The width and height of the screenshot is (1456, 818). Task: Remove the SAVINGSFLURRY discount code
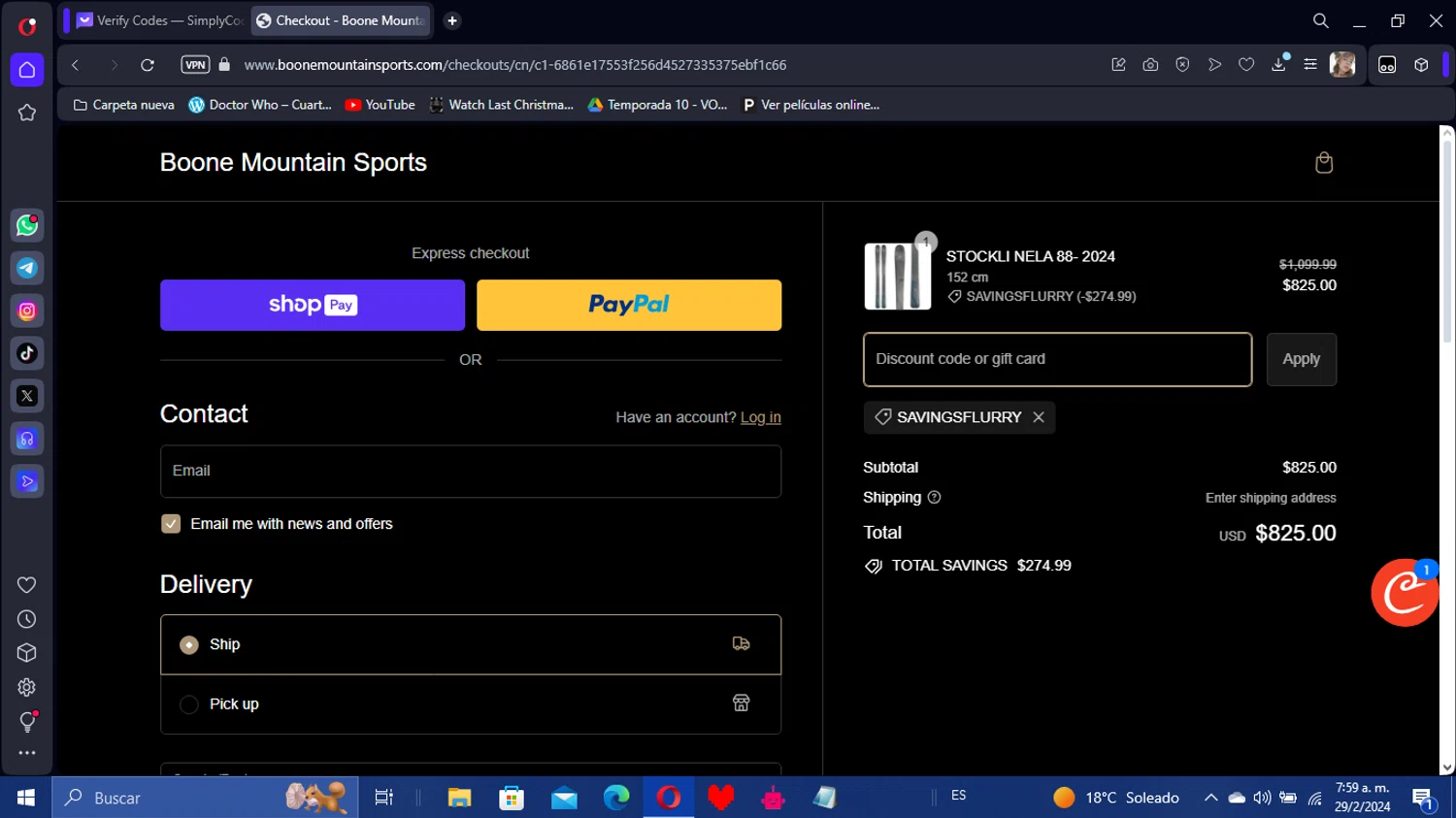click(x=1039, y=417)
